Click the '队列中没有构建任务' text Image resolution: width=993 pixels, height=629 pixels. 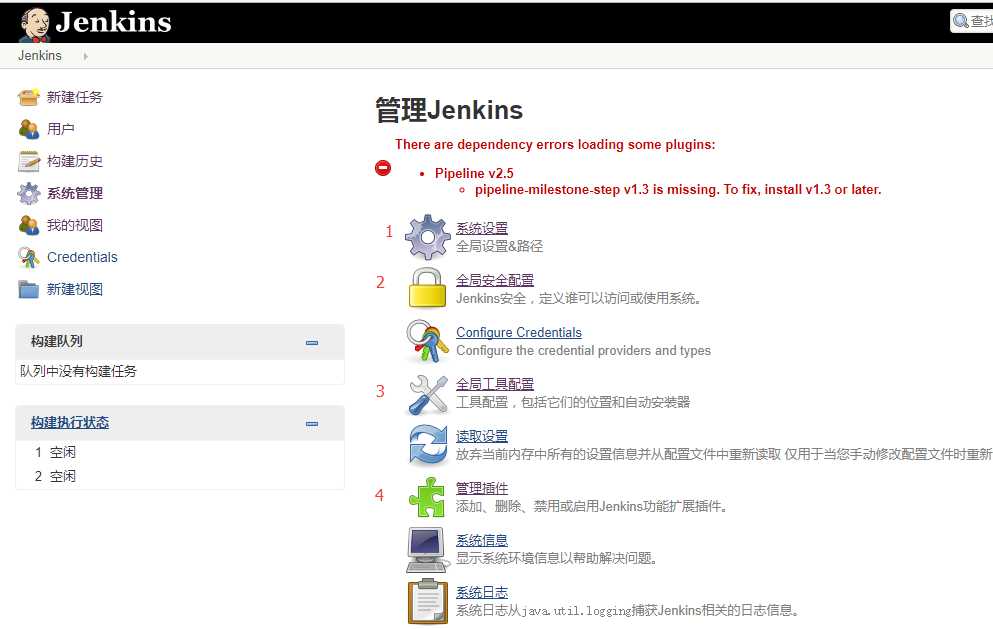pyautogui.click(x=78, y=371)
